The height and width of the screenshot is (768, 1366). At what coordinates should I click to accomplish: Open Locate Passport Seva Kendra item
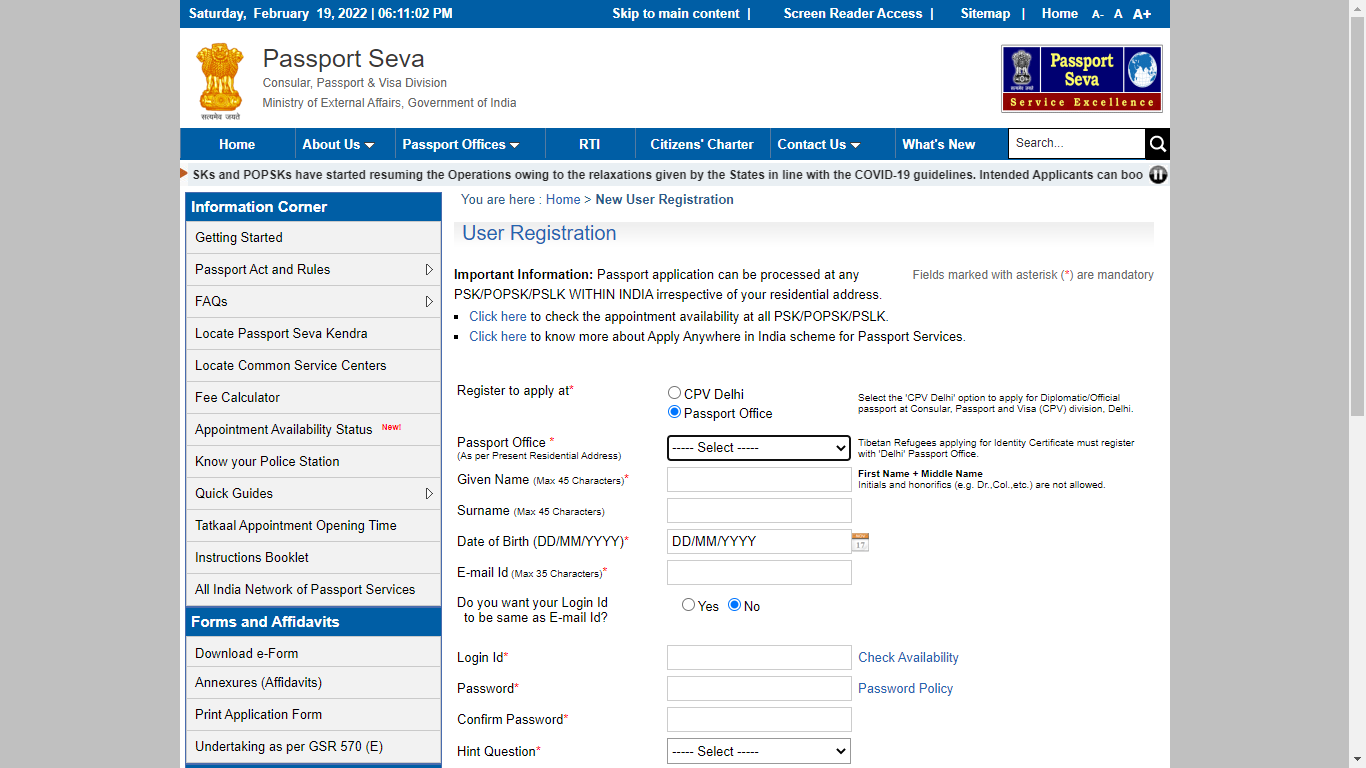(x=313, y=334)
